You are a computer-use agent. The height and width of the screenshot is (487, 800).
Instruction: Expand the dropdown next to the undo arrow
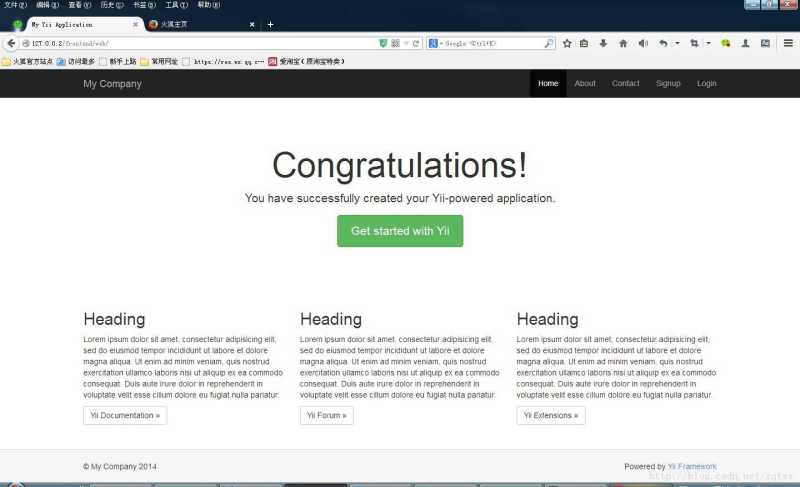(x=677, y=44)
